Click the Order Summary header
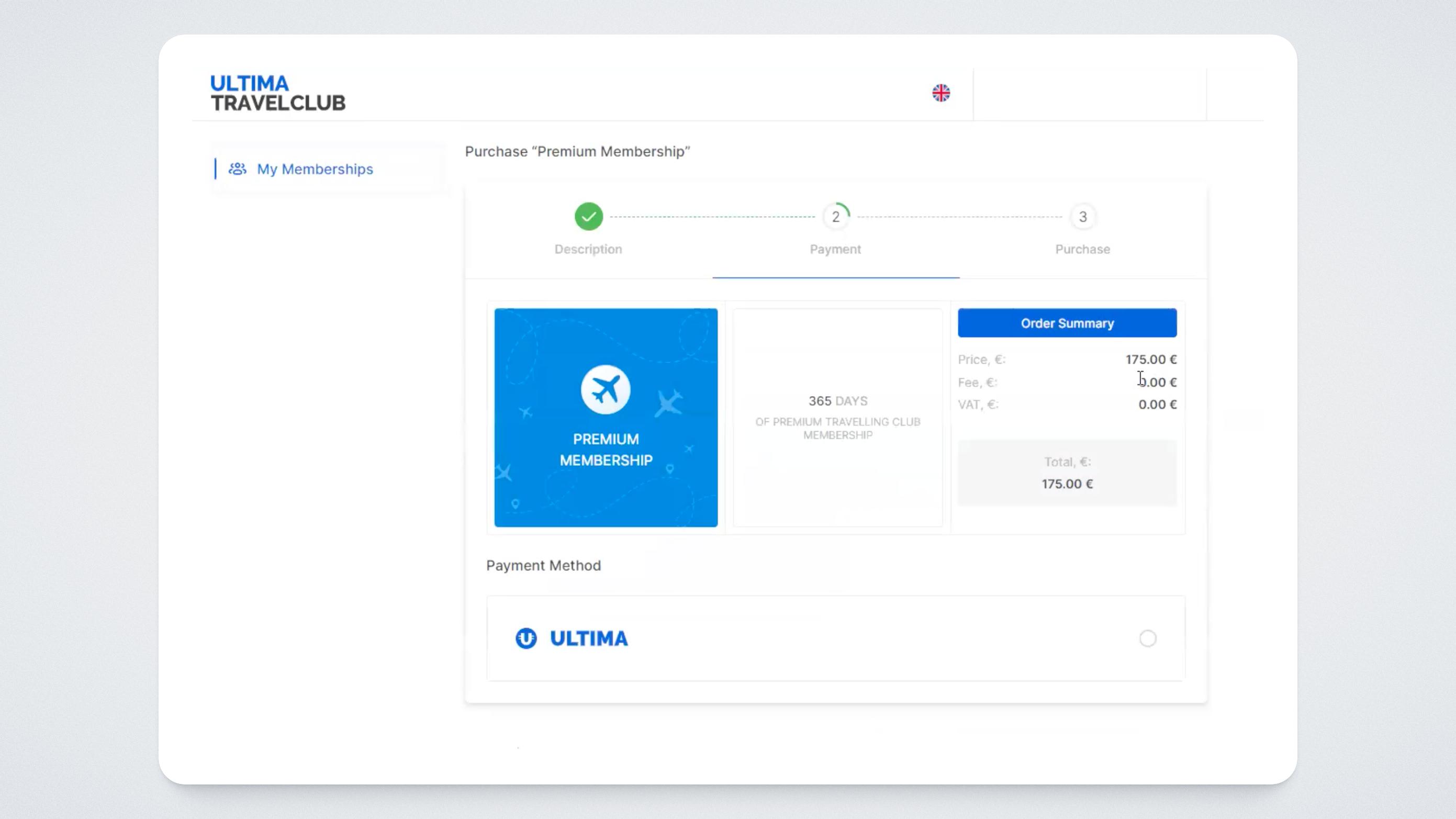The width and height of the screenshot is (1456, 819). [1067, 323]
